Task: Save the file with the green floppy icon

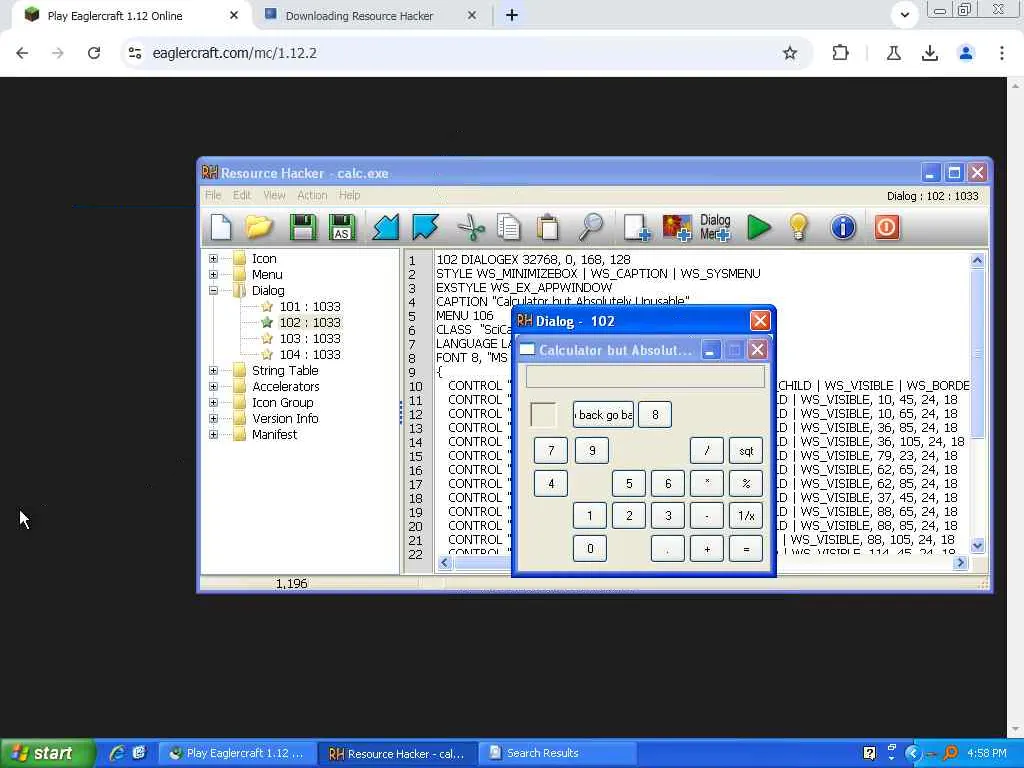Action: click(302, 227)
